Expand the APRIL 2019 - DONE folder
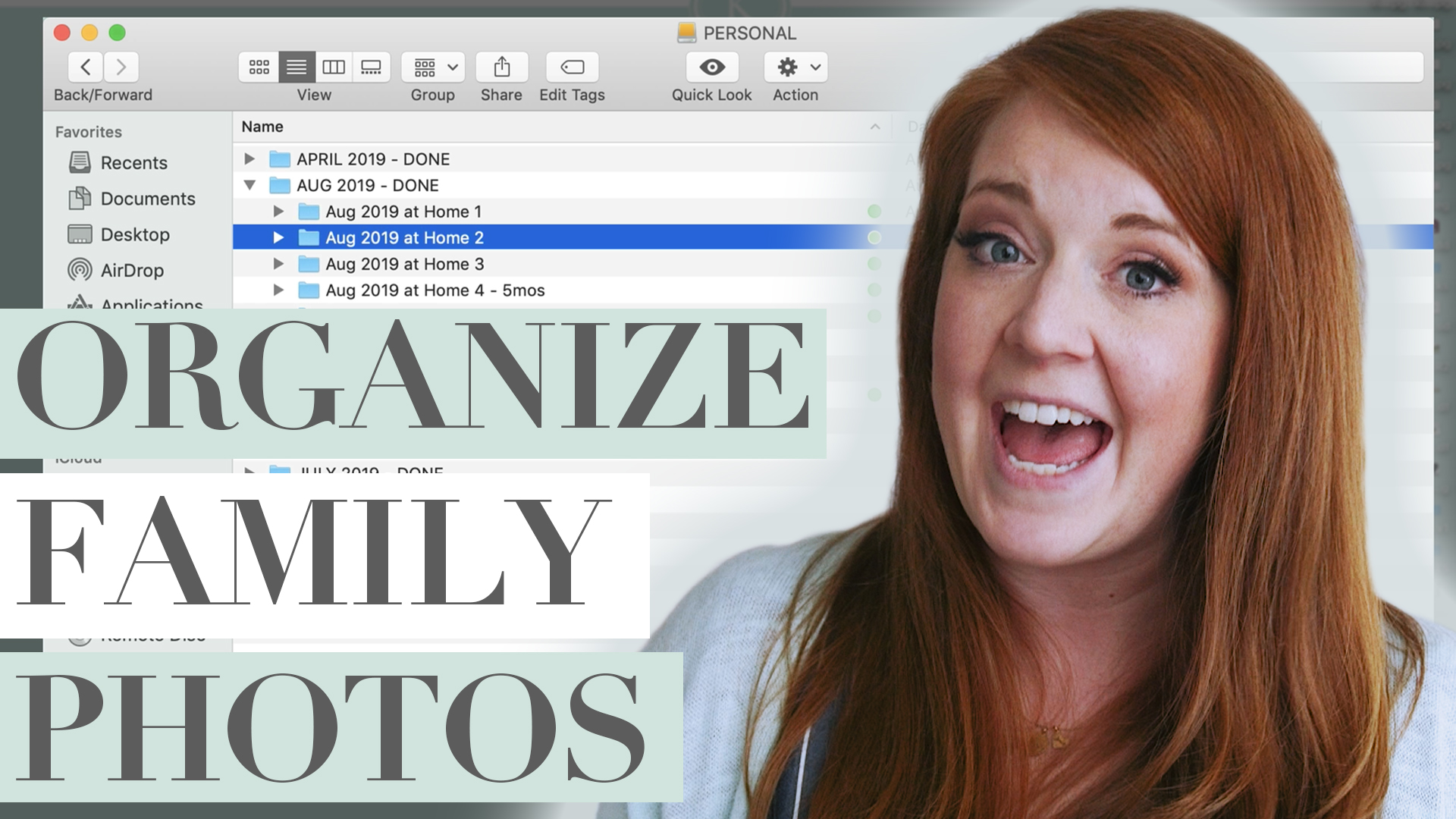1456x819 pixels. (249, 158)
